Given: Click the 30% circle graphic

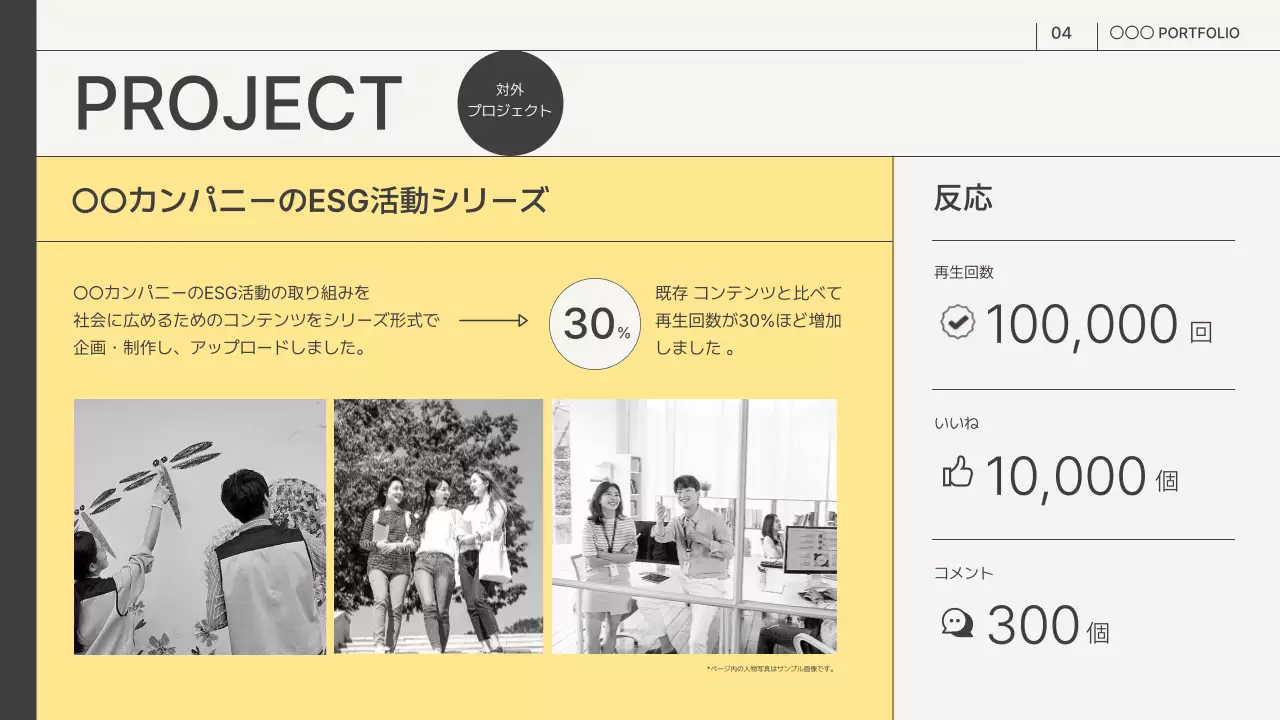Looking at the screenshot, I should [x=595, y=324].
